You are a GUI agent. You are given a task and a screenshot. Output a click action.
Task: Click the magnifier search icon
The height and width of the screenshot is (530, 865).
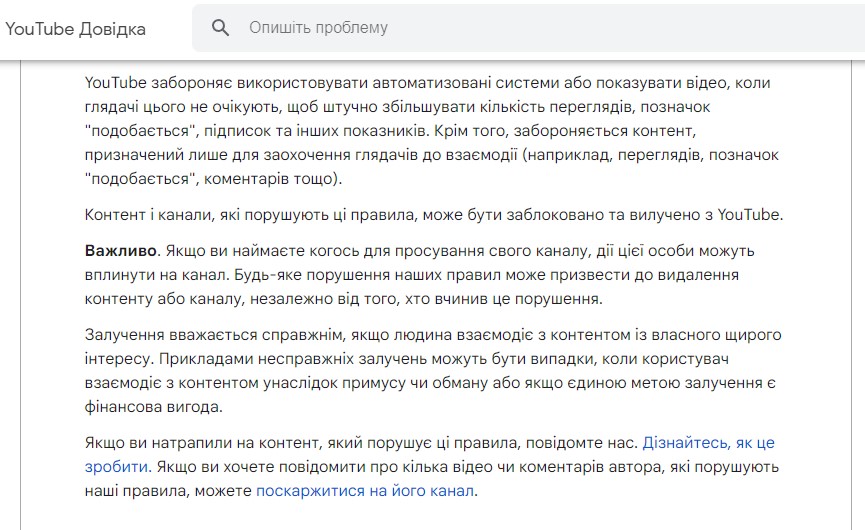pos(220,27)
